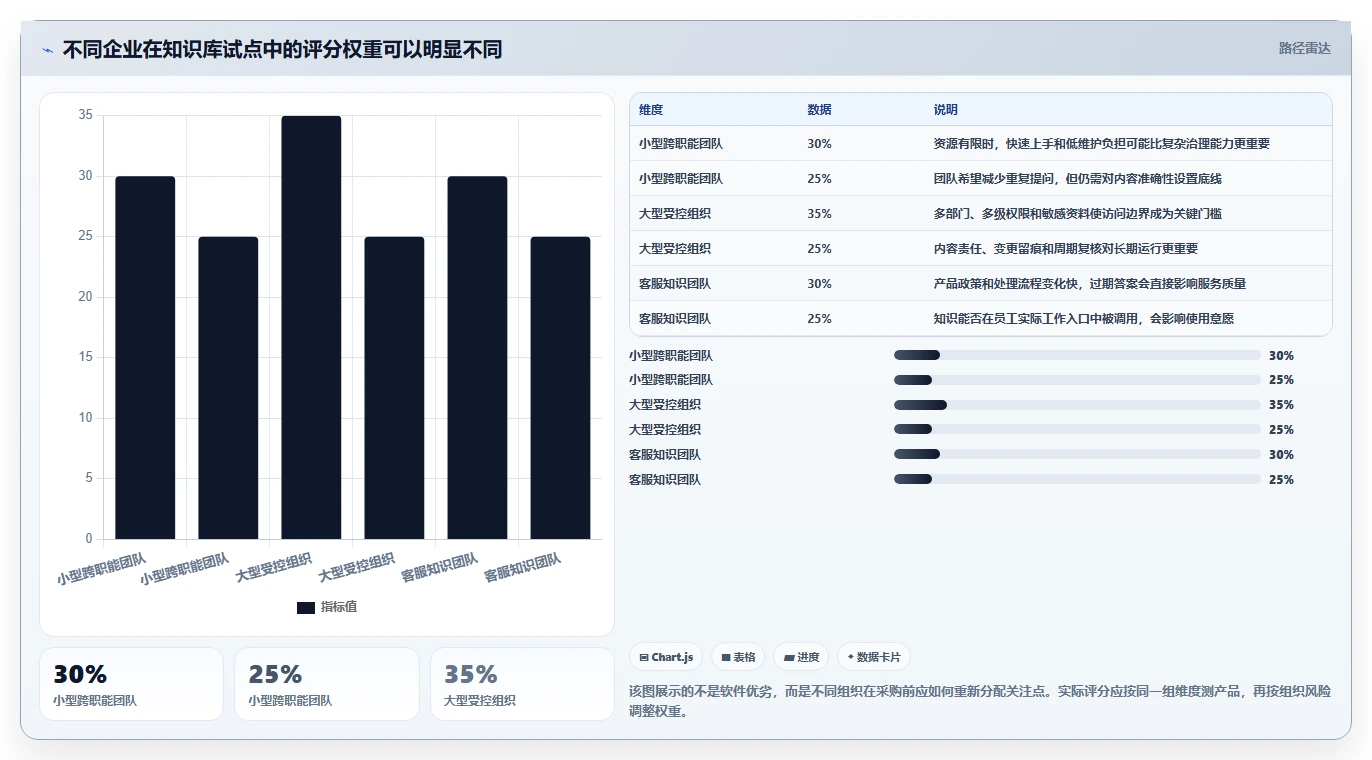1372x760 pixels.
Task: Click the 30% 小型跨职能团队 data card
Action: point(131,684)
